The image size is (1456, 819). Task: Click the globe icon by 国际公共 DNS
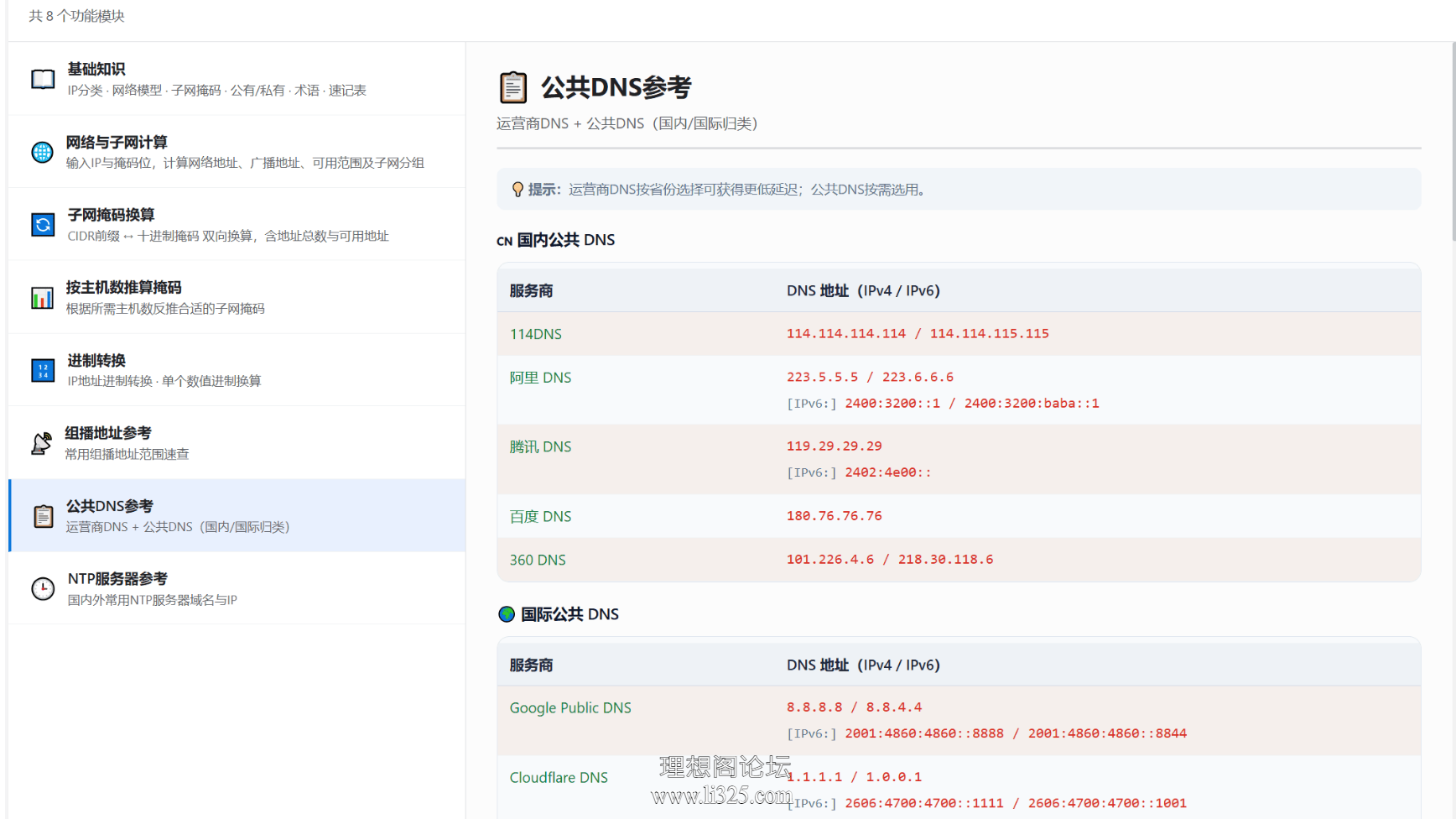[x=507, y=614]
